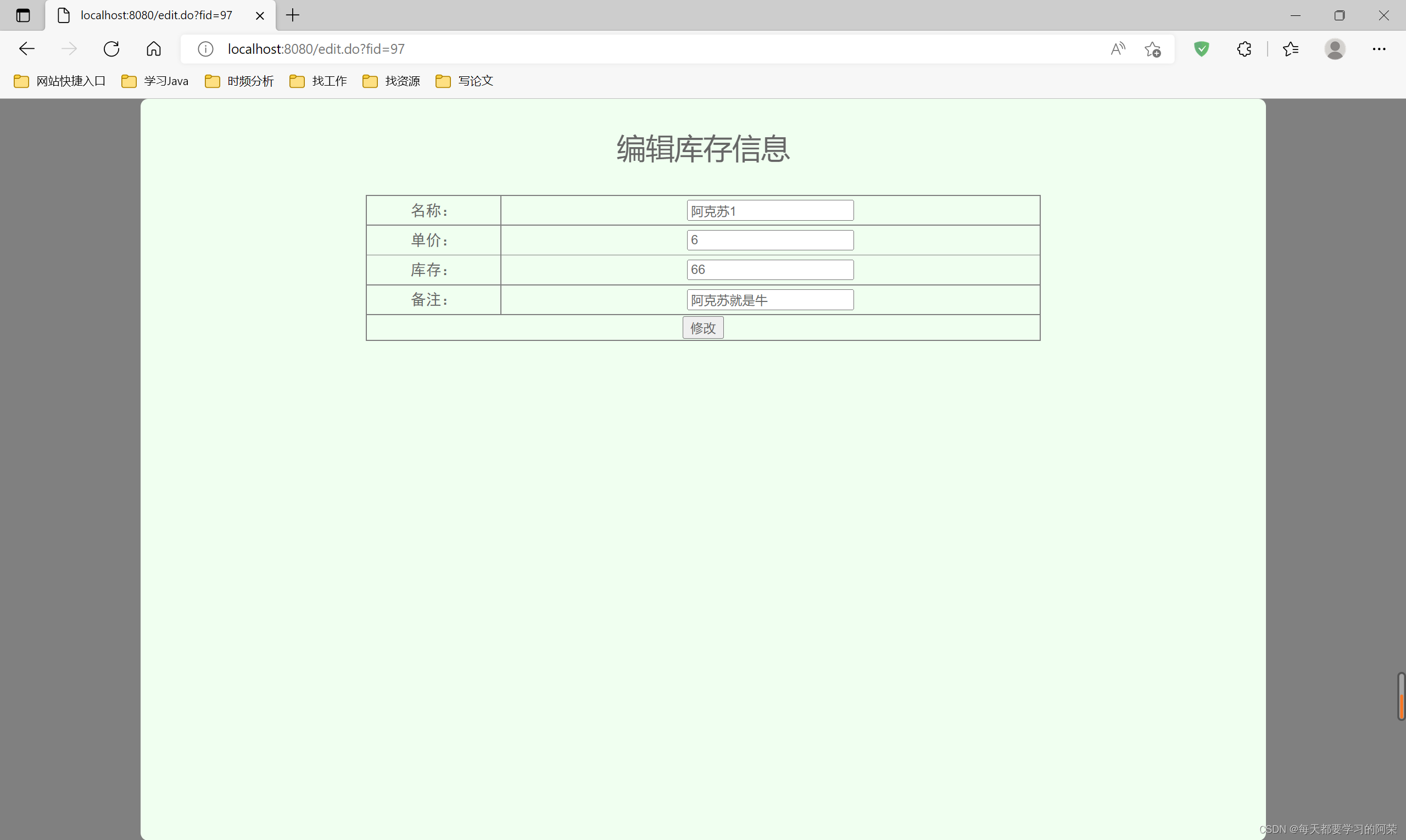Click the page vertical scrollbar thumb

1401,696
